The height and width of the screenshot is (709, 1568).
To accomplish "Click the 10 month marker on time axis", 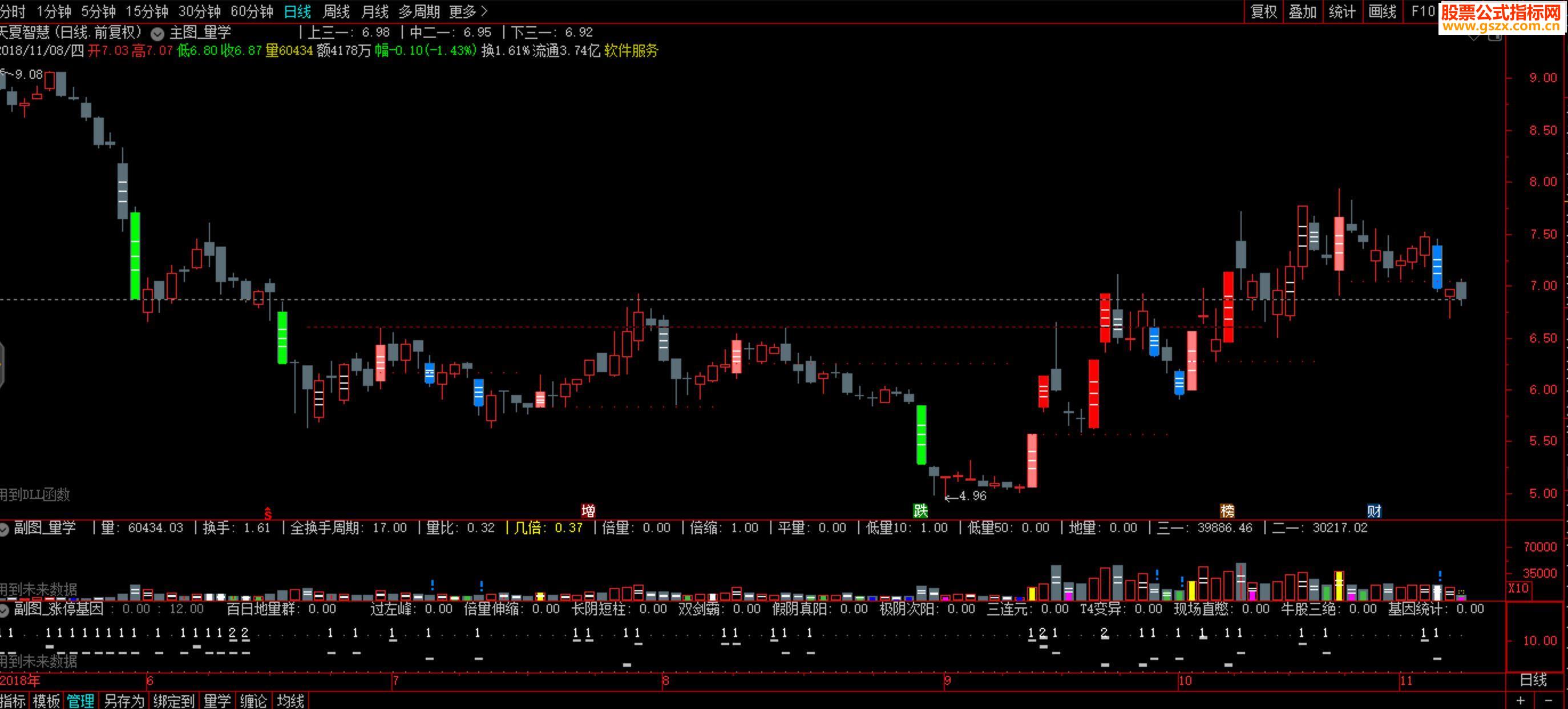I will (x=1185, y=680).
